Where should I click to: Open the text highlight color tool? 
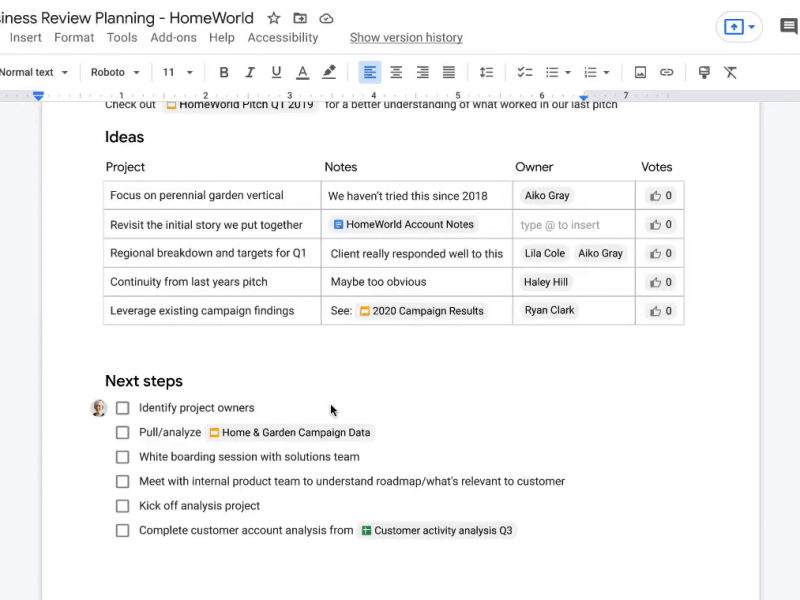pyautogui.click(x=329, y=72)
